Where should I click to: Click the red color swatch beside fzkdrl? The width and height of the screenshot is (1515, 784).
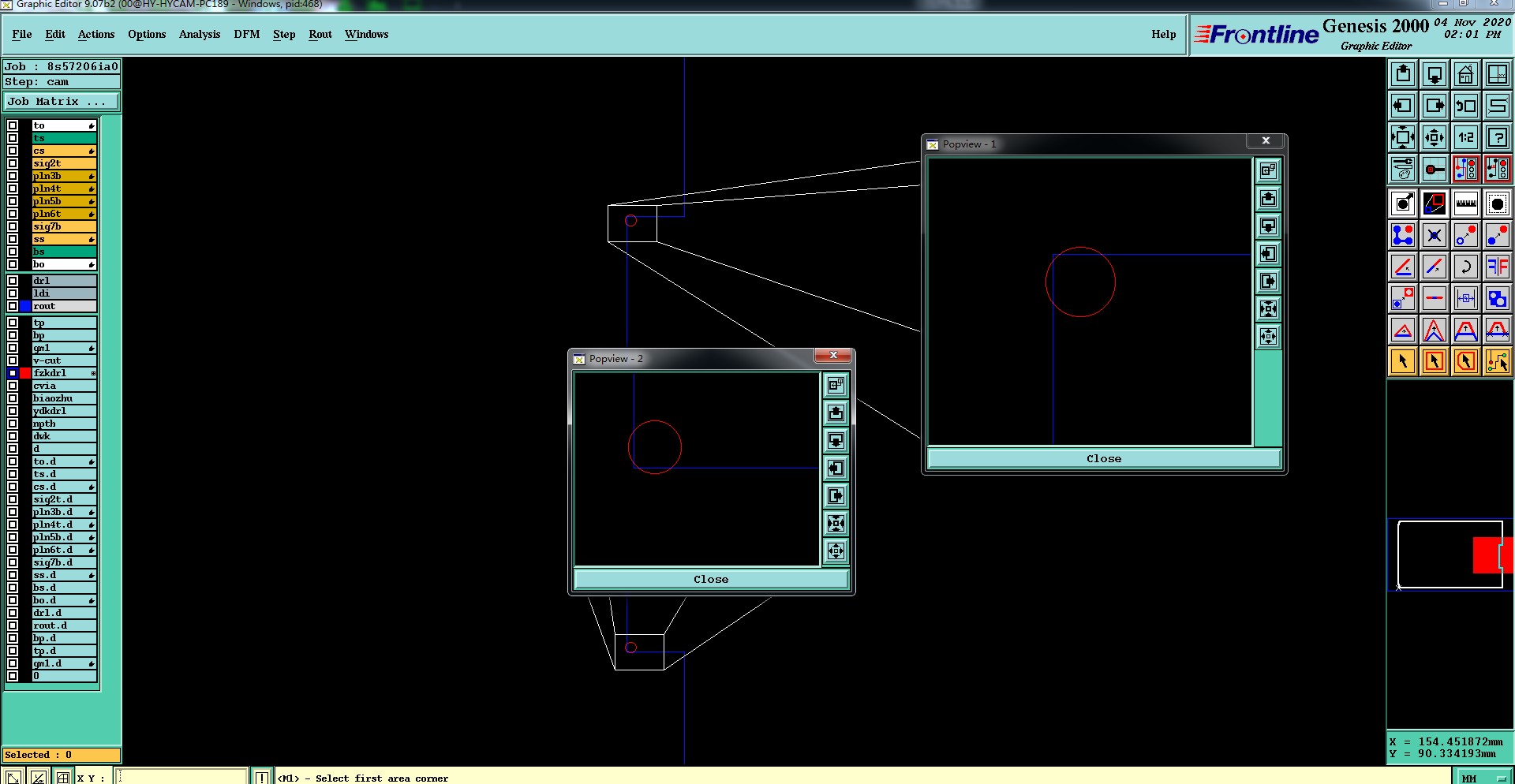(25, 373)
